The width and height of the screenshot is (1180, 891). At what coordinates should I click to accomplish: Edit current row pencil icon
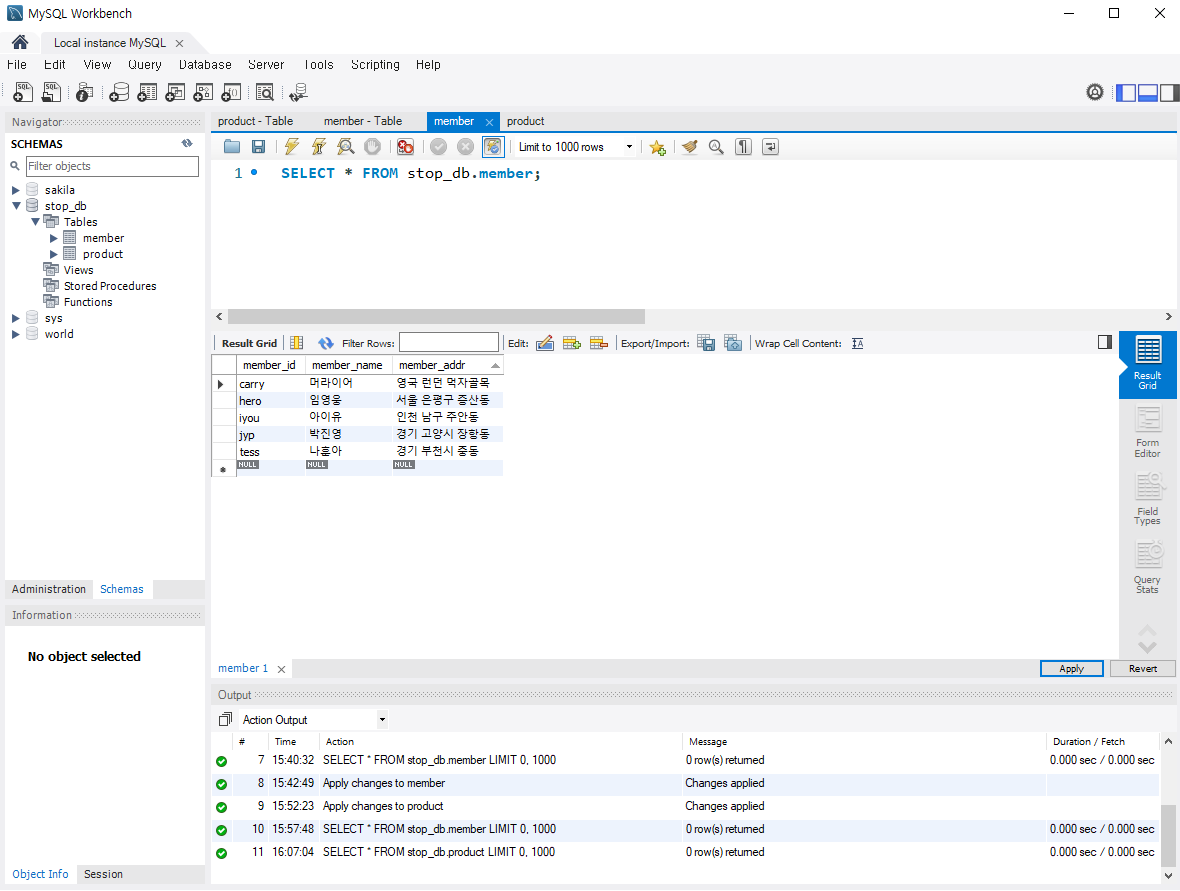pos(545,343)
